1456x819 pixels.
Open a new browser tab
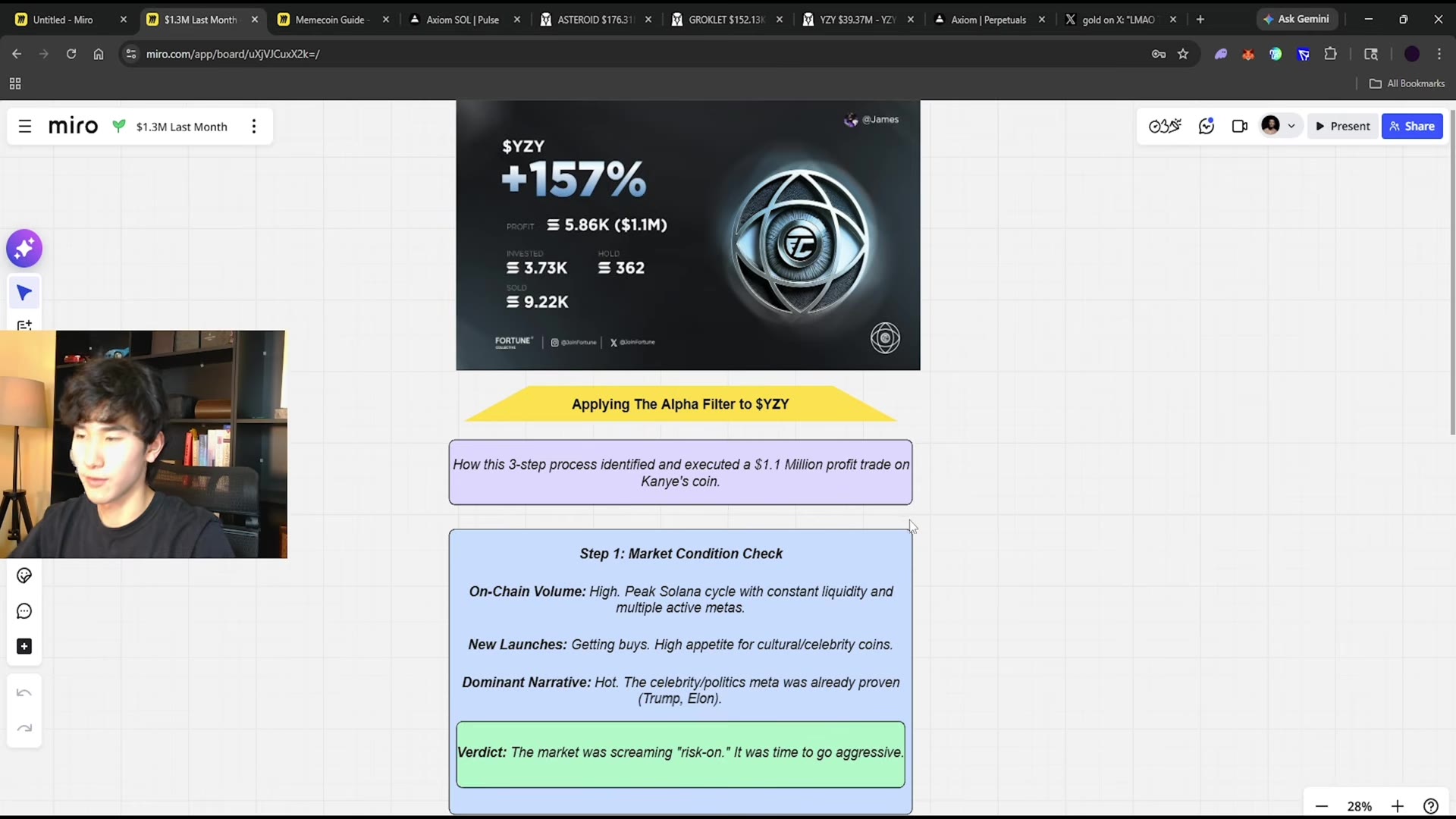1200,20
